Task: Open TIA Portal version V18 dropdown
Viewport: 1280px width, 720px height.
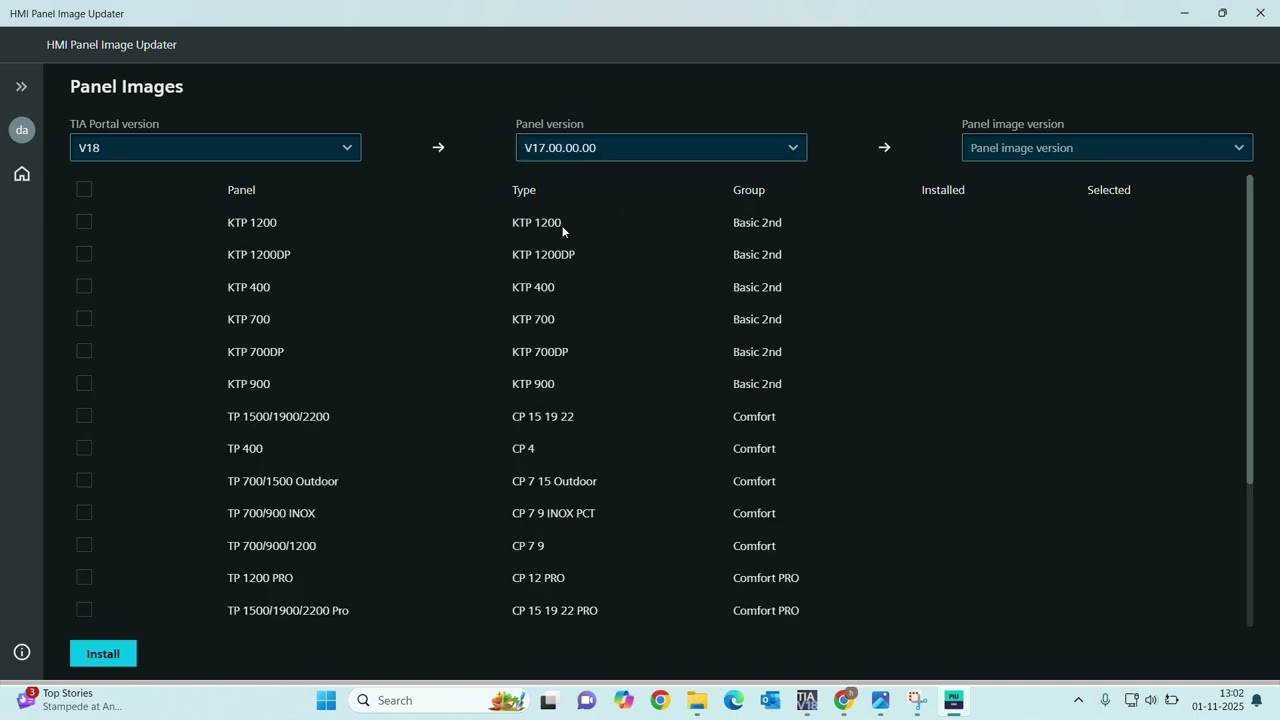Action: click(215, 148)
